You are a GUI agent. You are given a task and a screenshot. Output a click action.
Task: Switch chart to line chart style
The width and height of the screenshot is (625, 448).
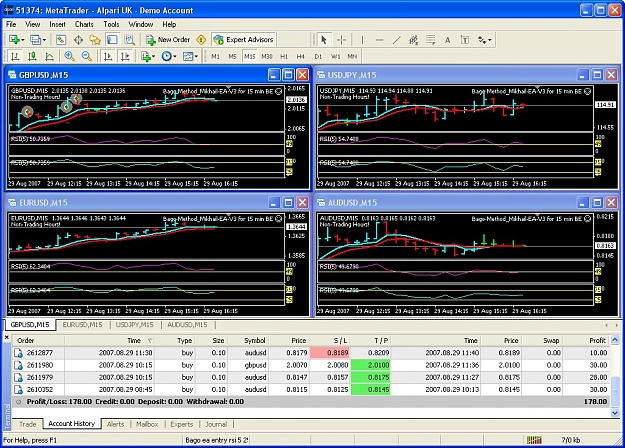tap(49, 56)
